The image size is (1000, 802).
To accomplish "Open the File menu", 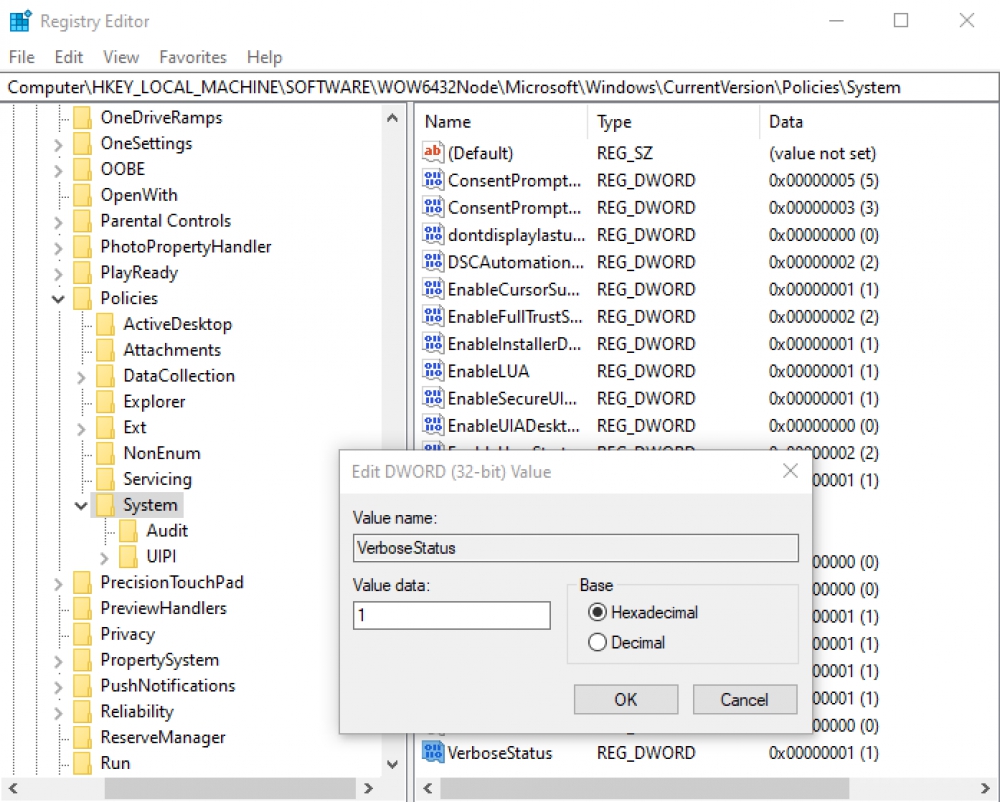I will coord(22,57).
